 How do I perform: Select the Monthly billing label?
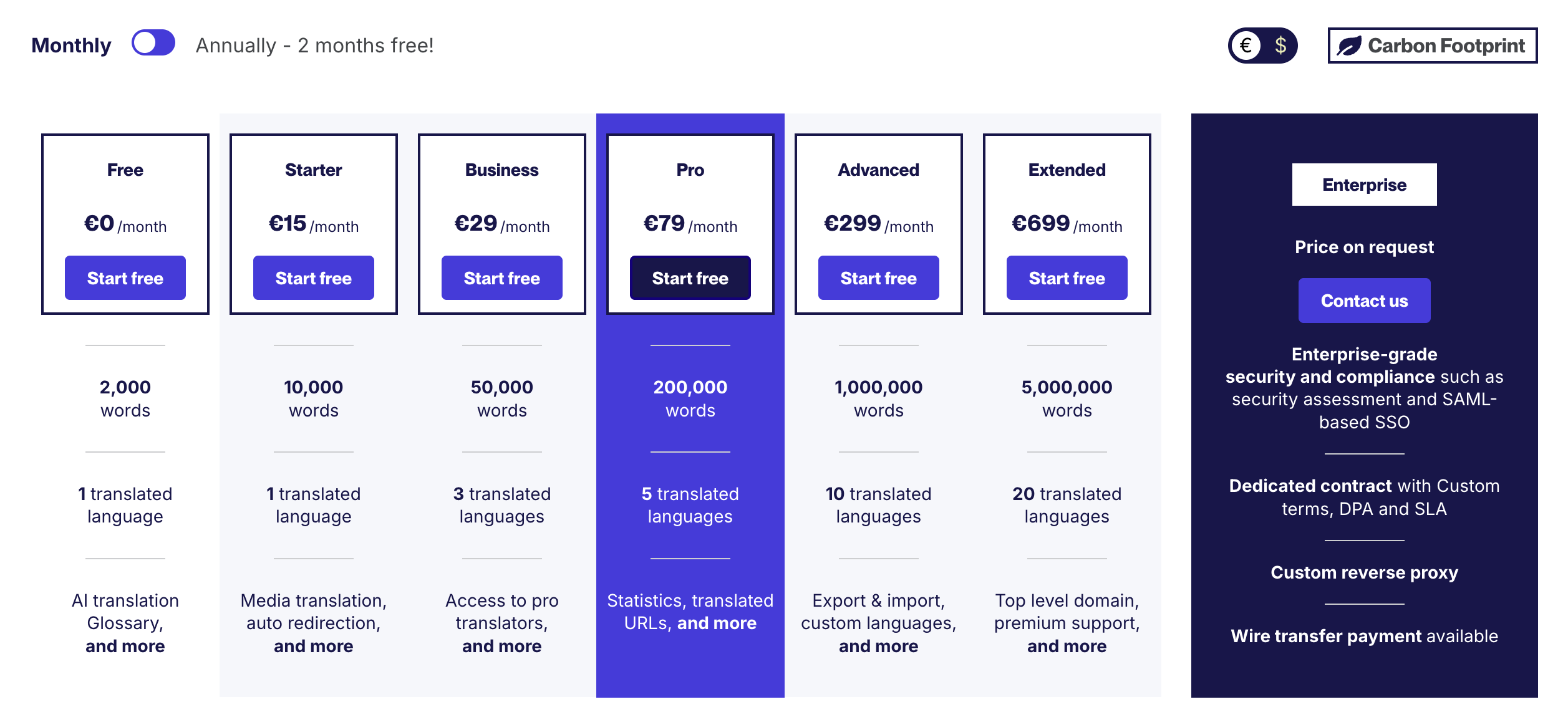click(x=71, y=46)
